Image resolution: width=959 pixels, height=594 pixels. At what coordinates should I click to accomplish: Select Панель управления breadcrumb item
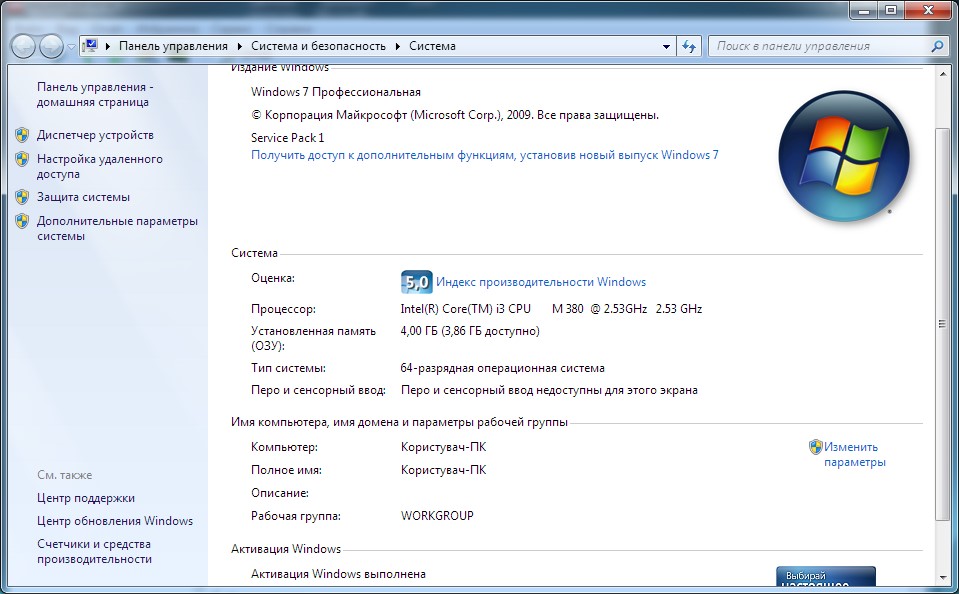173,46
